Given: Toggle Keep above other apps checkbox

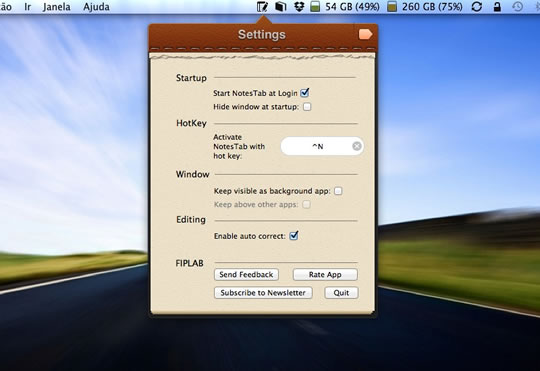Looking at the screenshot, I should pos(306,205).
